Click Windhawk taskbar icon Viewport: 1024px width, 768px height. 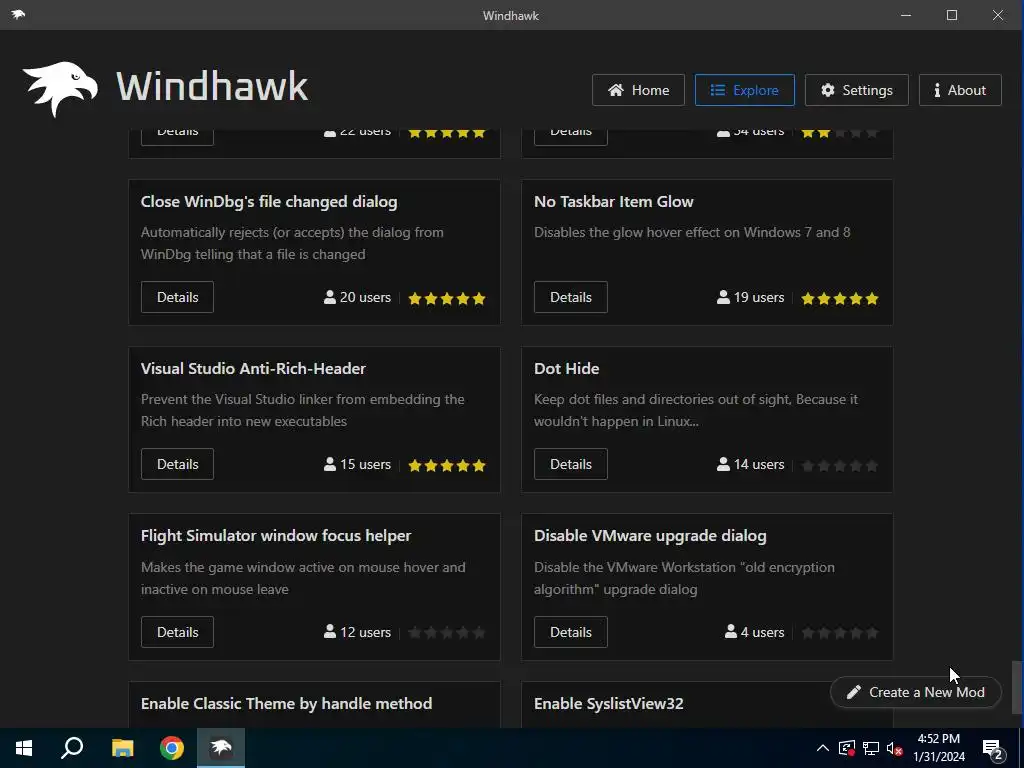221,748
